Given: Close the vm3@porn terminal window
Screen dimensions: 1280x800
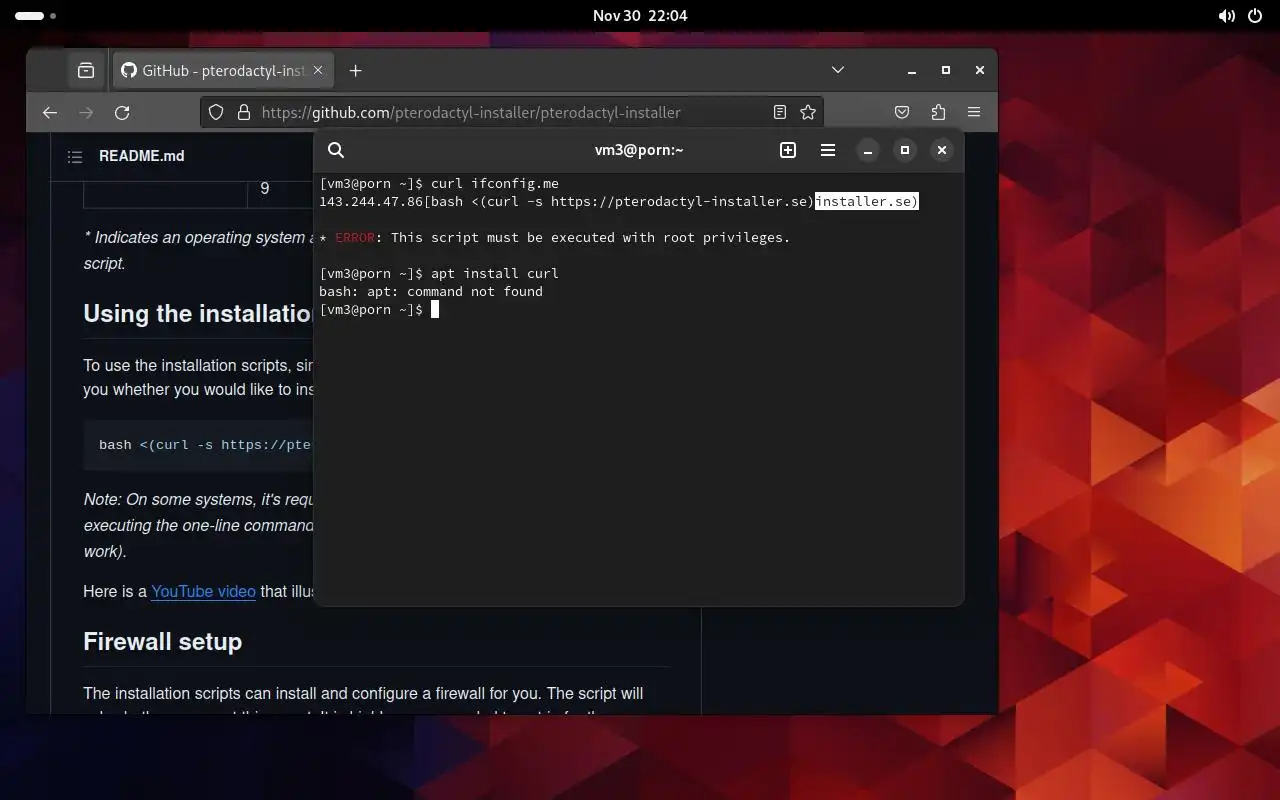Looking at the screenshot, I should tap(942, 150).
